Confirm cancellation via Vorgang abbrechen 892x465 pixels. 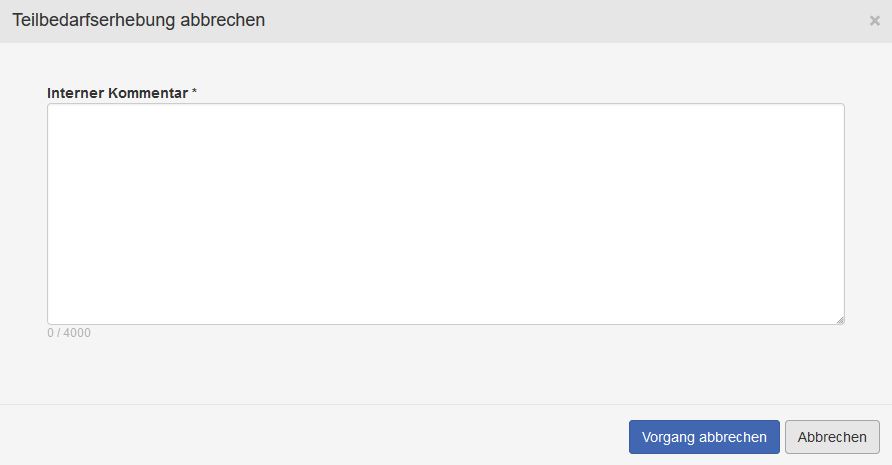point(704,437)
